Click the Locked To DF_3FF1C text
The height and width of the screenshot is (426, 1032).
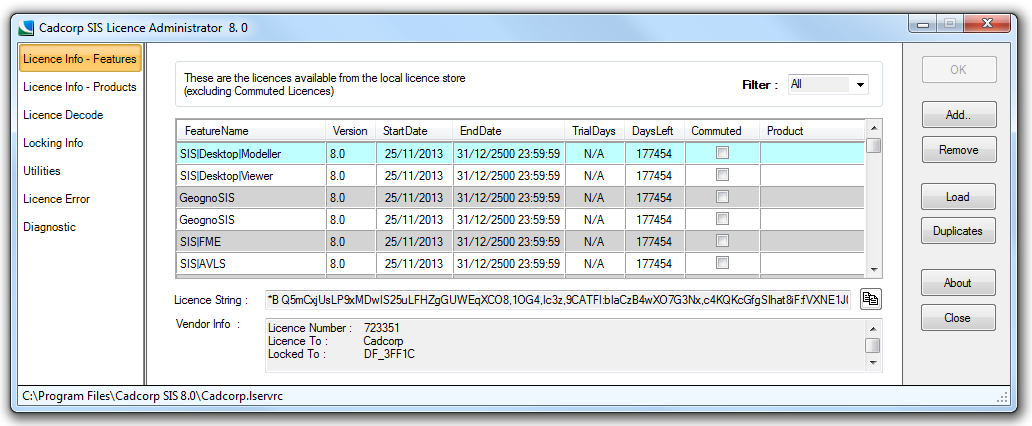pyautogui.click(x=342, y=354)
